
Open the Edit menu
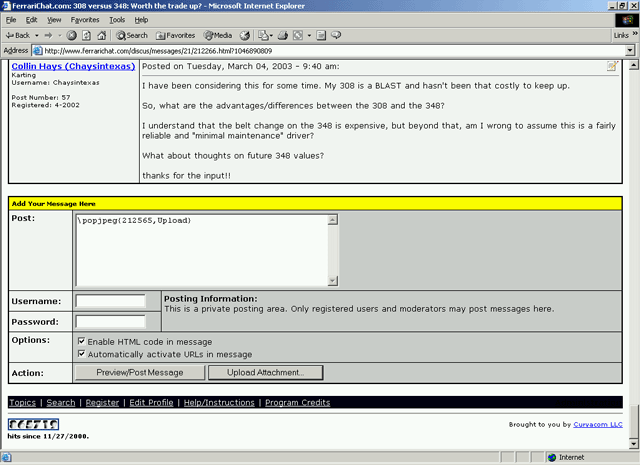(x=31, y=20)
